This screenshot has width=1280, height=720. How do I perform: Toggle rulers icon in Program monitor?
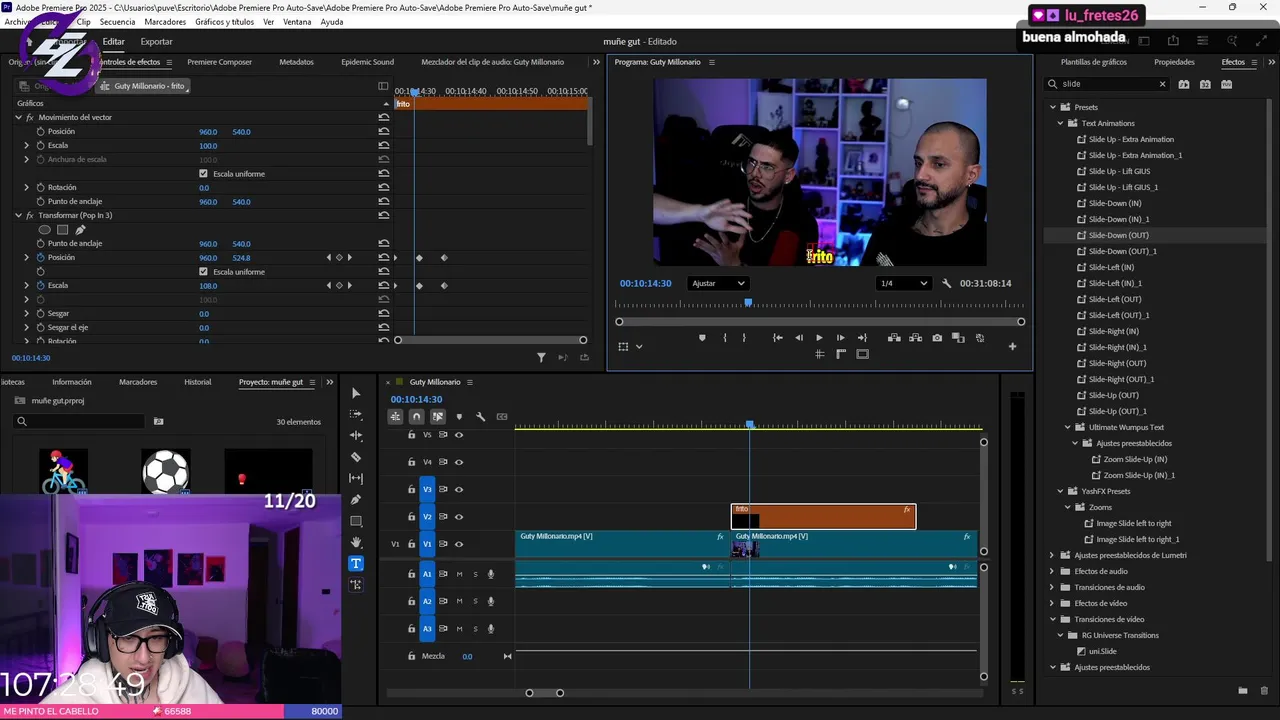tap(841, 353)
